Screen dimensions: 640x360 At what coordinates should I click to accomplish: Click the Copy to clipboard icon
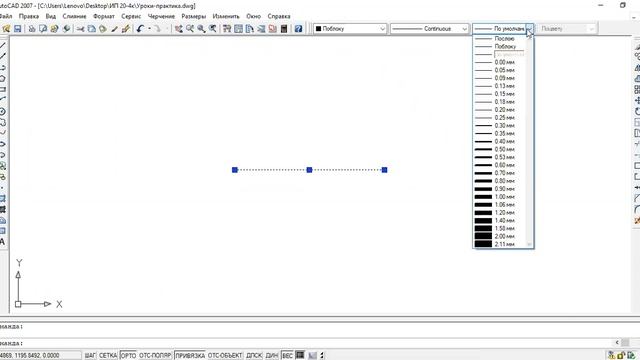pos(92,29)
